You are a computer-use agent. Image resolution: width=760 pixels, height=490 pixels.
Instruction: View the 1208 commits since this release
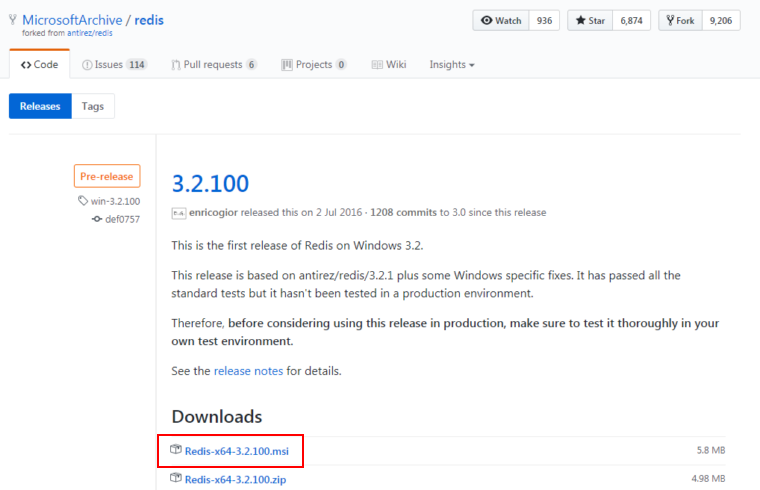pyautogui.click(x=403, y=212)
